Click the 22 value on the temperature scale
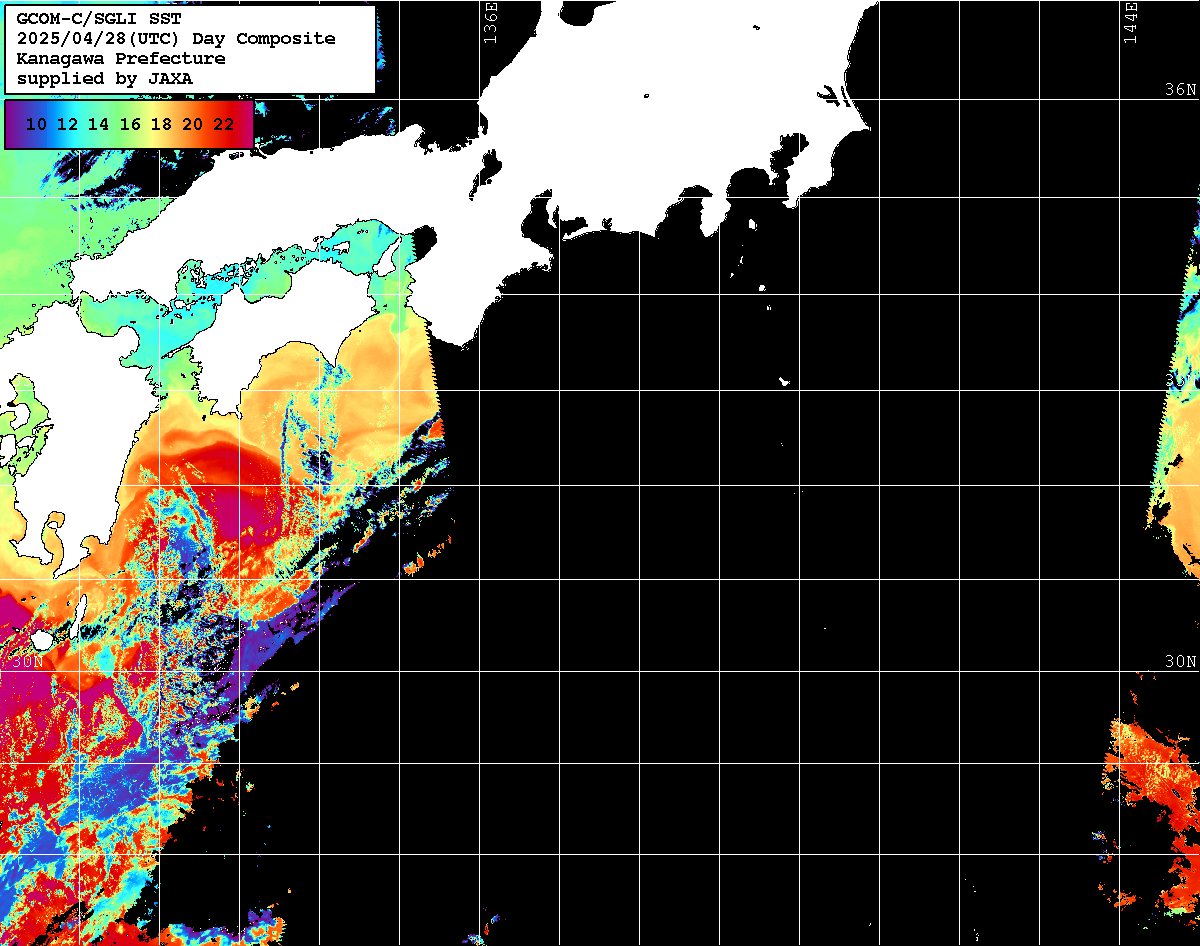 pyautogui.click(x=223, y=124)
